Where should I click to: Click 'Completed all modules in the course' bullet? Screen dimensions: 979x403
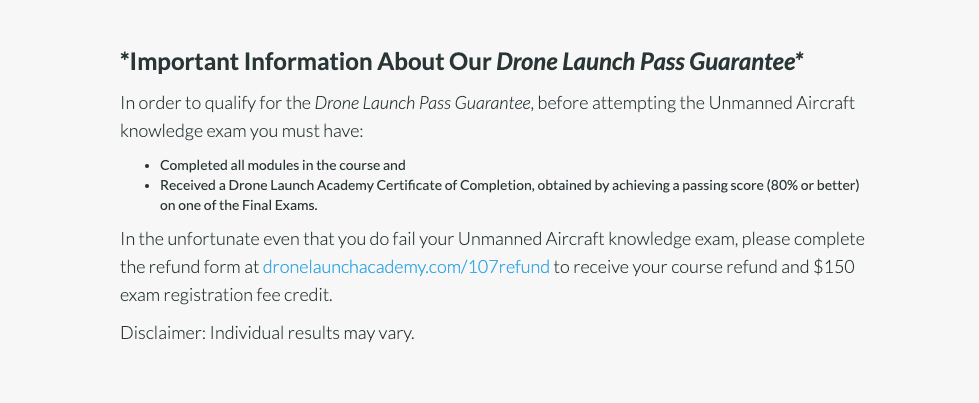pyautogui.click(x=282, y=165)
